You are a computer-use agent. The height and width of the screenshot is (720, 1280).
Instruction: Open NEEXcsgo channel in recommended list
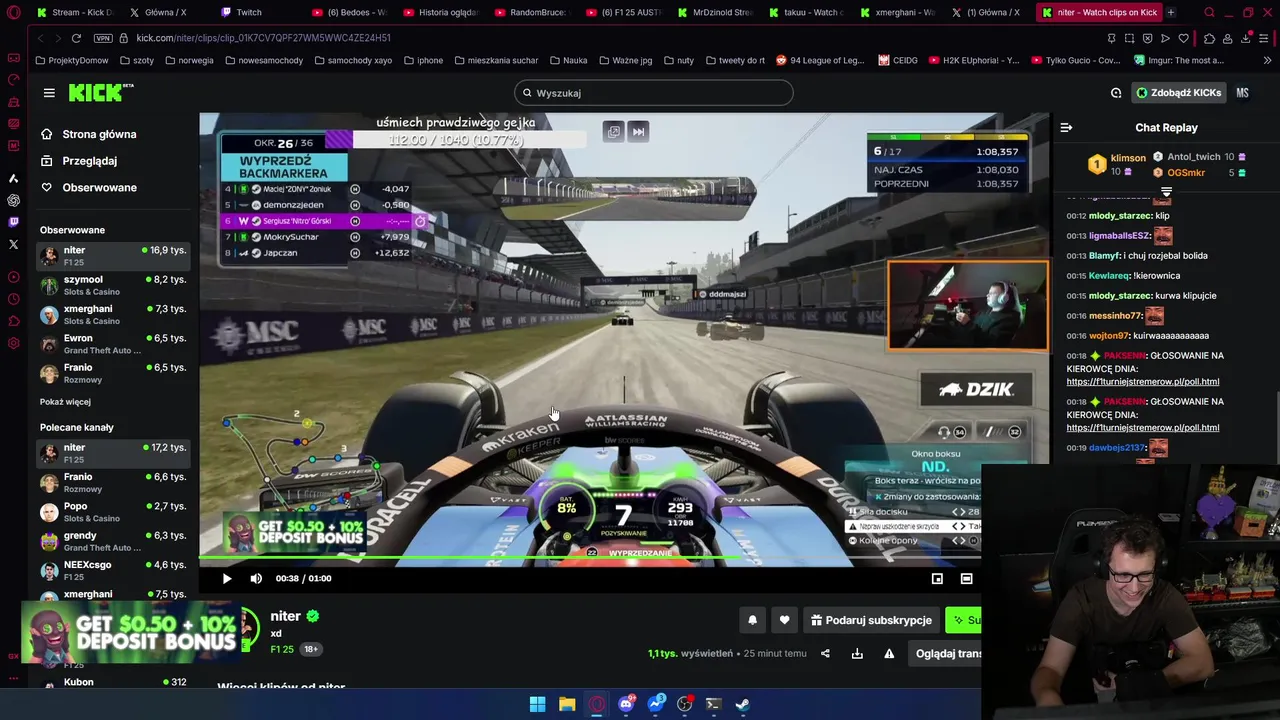[x=113, y=570]
